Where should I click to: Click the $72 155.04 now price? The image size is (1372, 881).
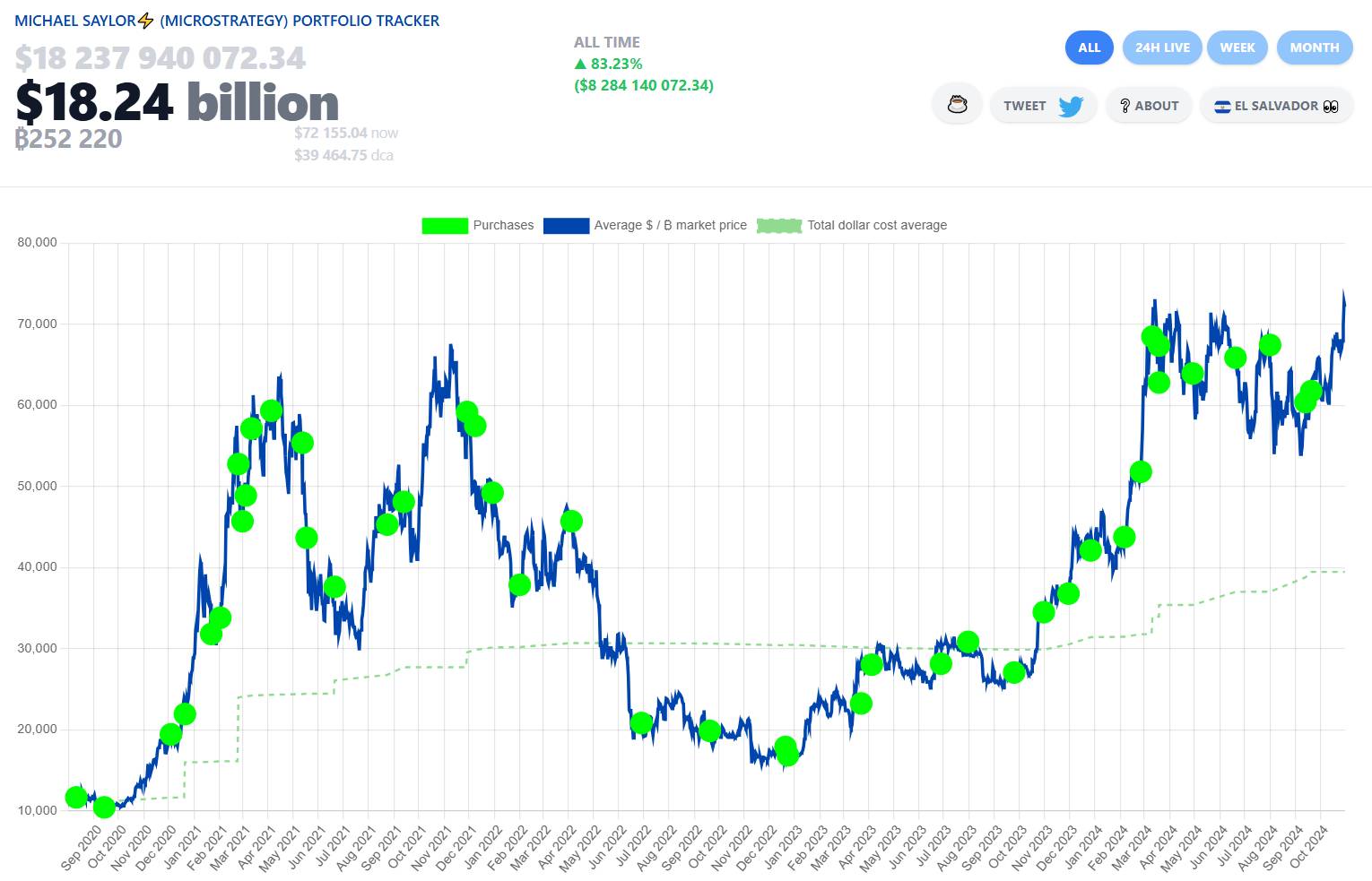pyautogui.click(x=346, y=133)
